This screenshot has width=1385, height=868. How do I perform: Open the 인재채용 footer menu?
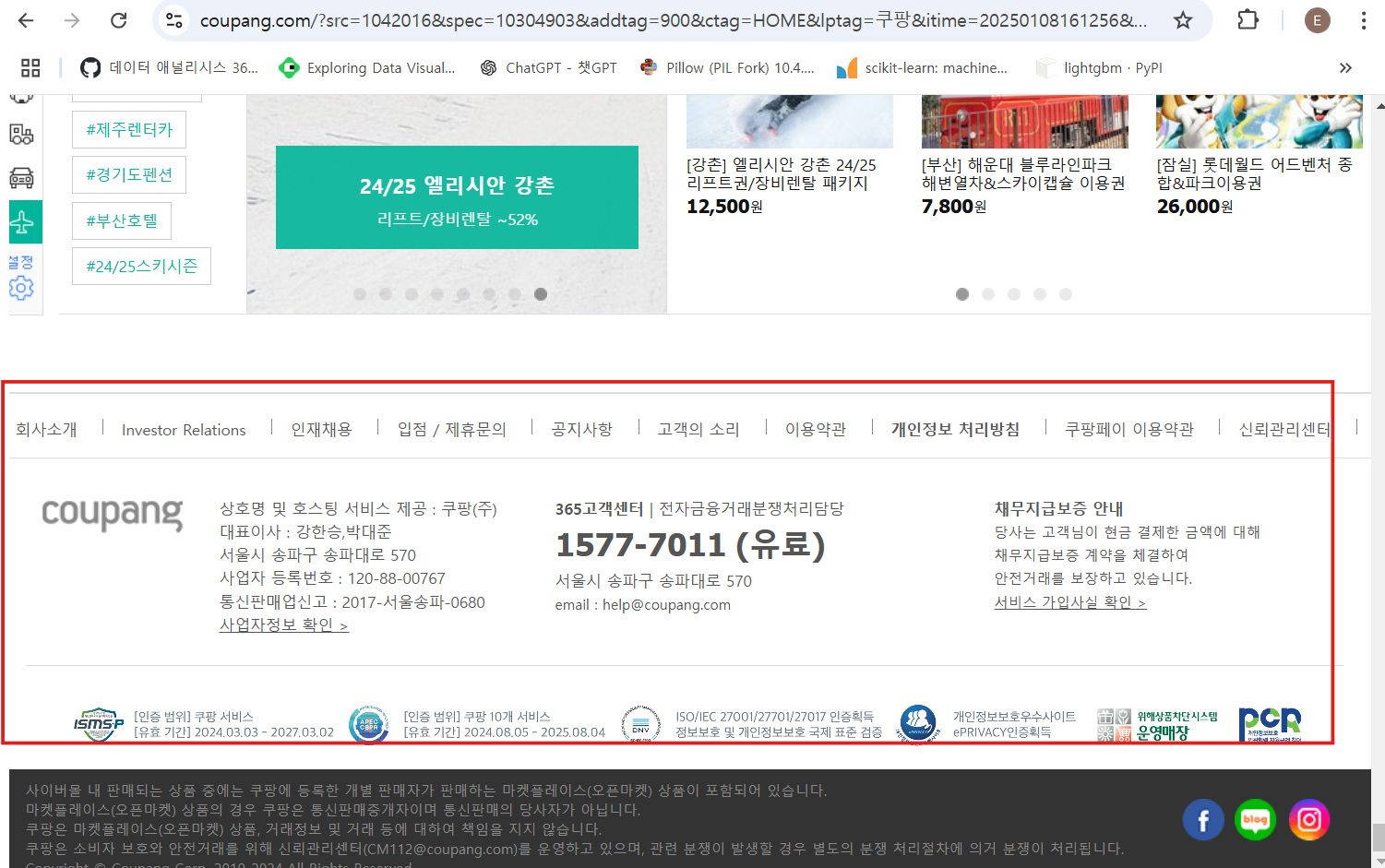(321, 430)
